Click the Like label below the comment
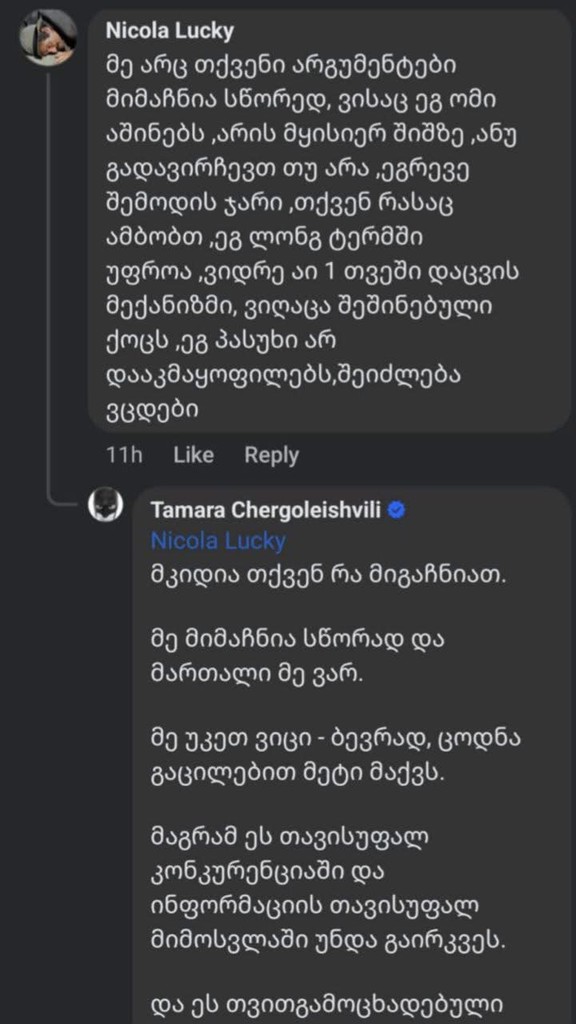Screen dimensions: 576x1024 (x=192, y=455)
